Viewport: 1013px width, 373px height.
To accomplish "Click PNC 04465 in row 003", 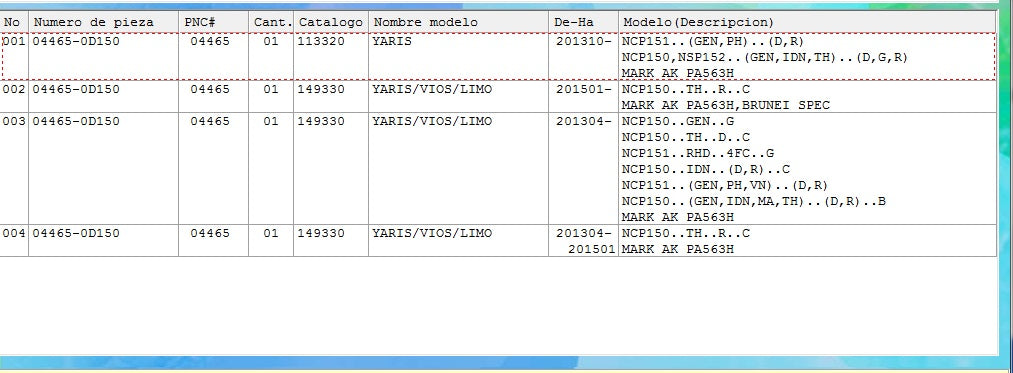I will click(x=210, y=122).
